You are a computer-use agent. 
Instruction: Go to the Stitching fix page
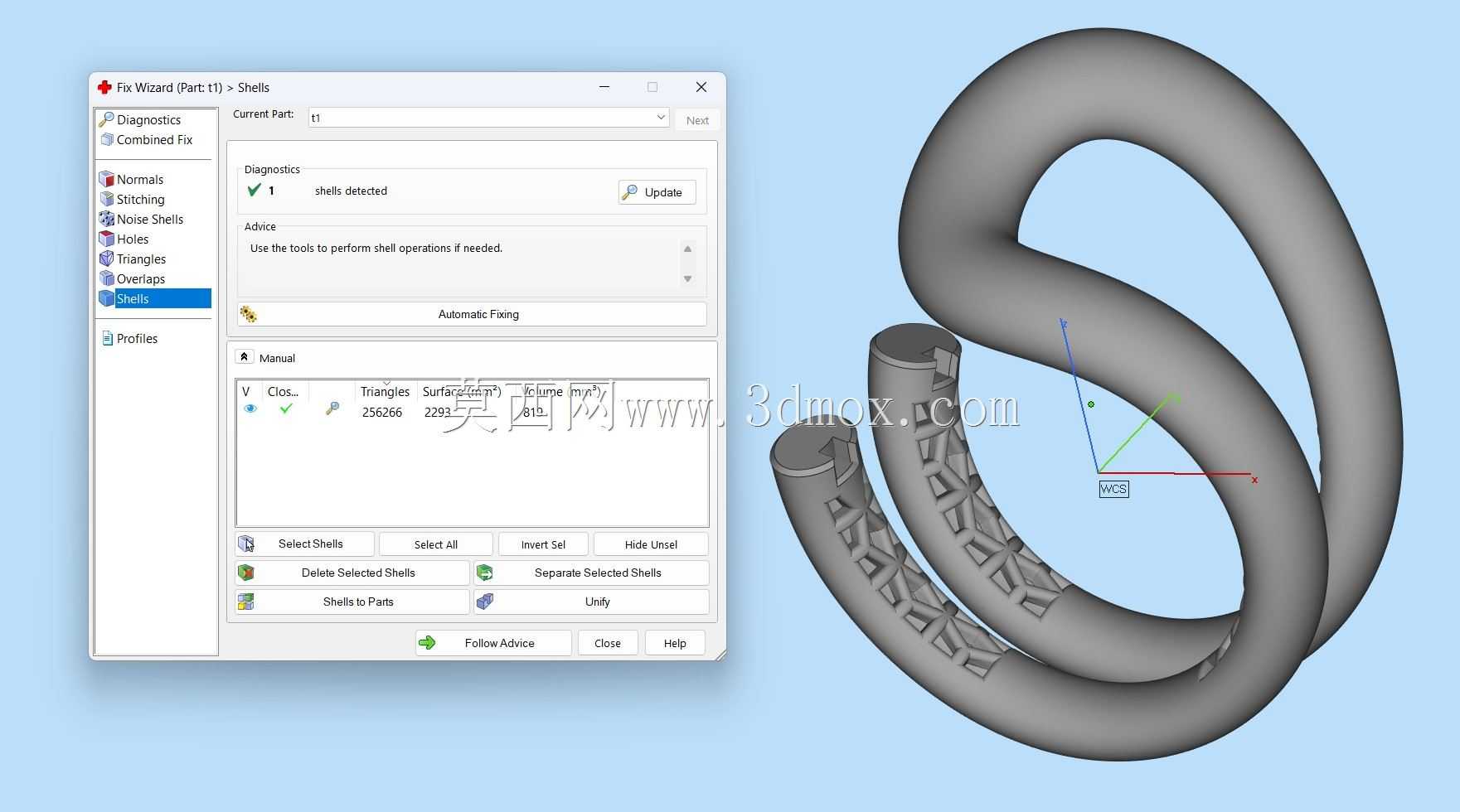click(140, 200)
